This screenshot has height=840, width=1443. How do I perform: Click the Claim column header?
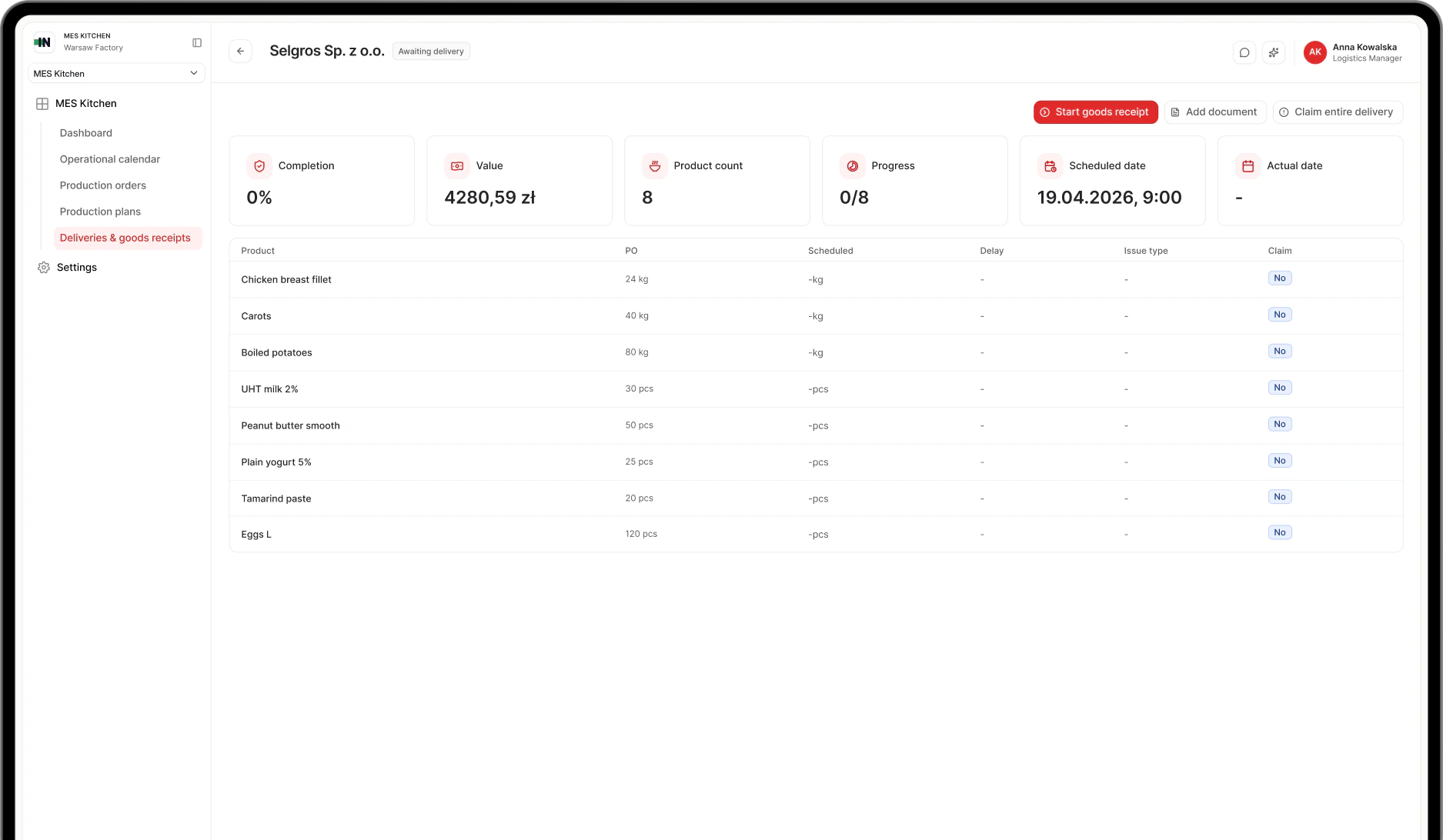point(1280,251)
